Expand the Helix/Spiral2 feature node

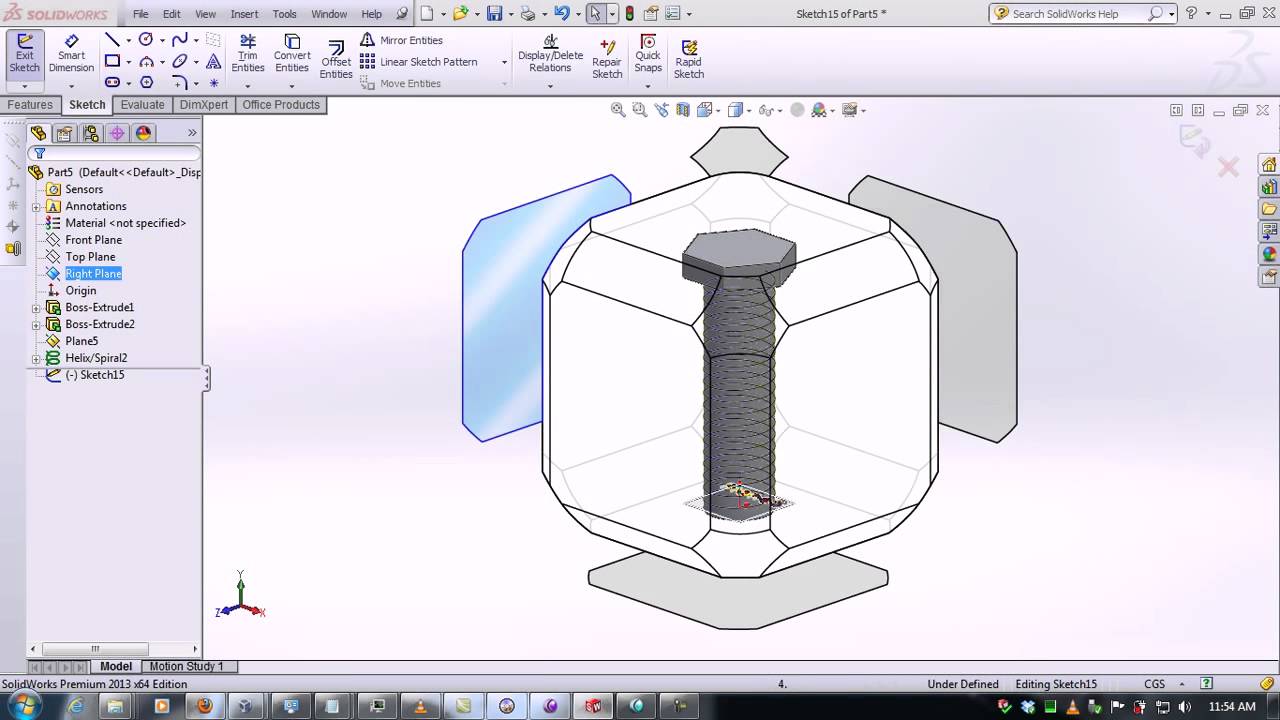(x=36, y=359)
